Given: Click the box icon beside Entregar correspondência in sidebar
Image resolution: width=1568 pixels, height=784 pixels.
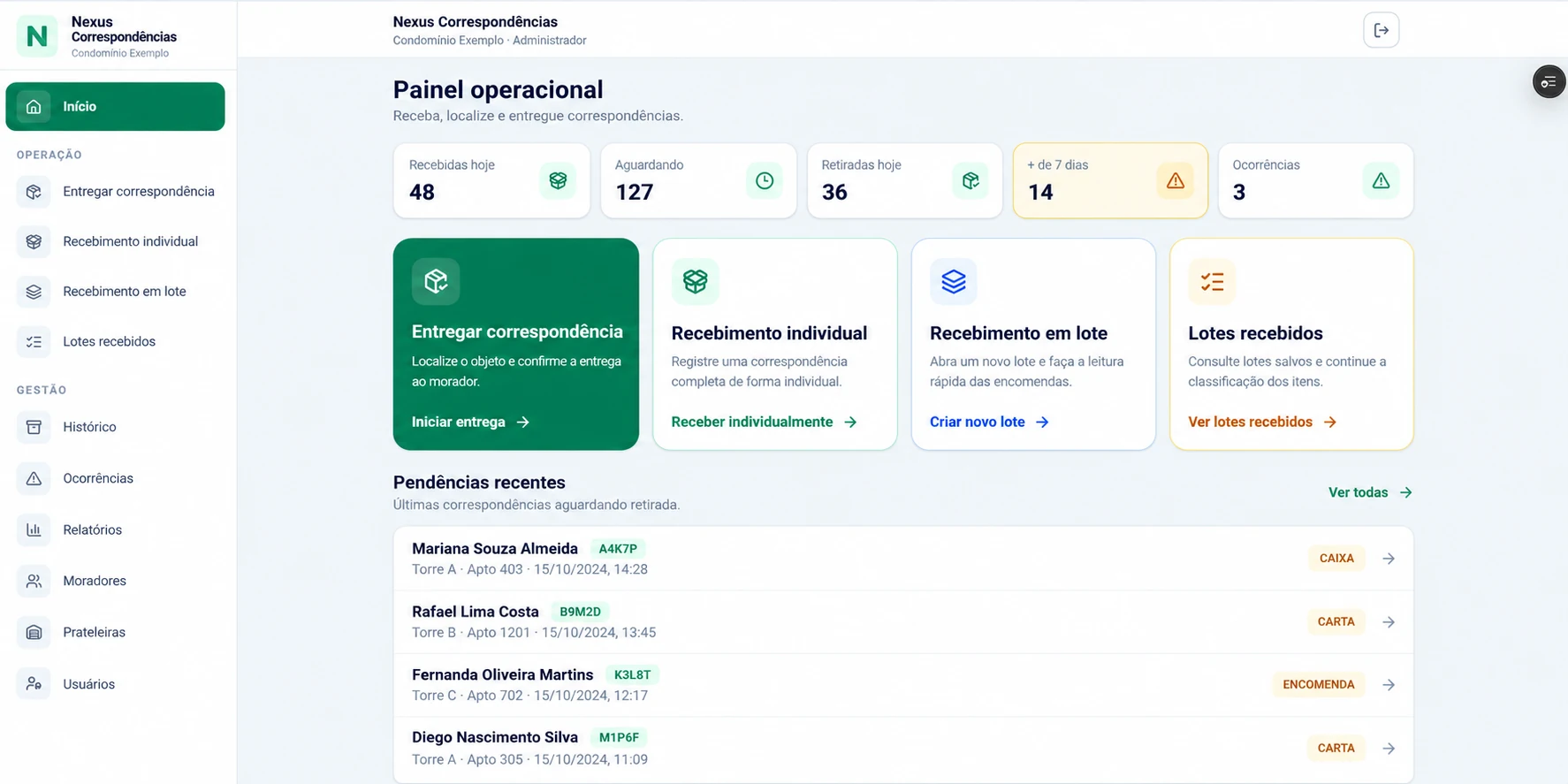Looking at the screenshot, I should point(34,192).
